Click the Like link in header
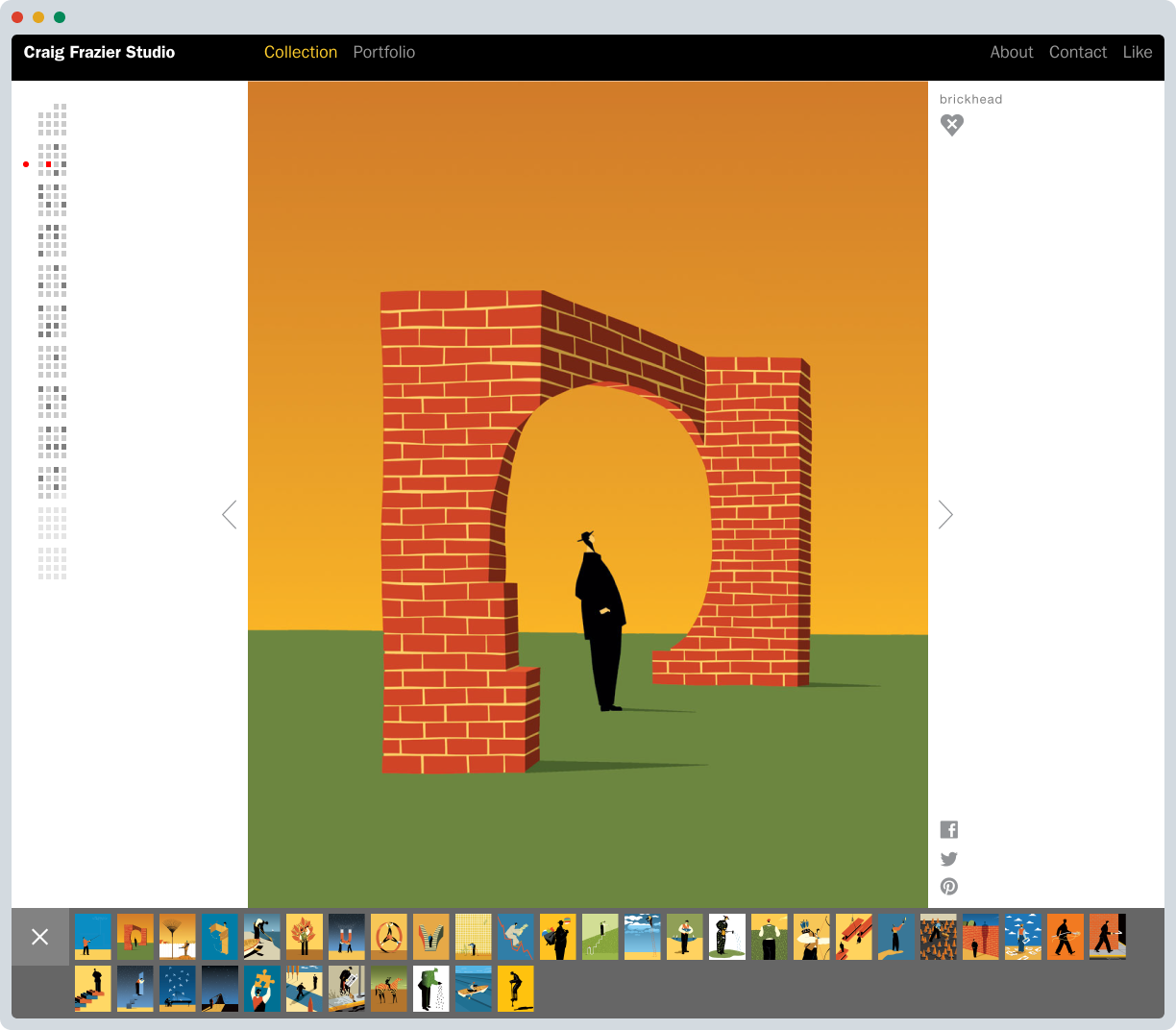The width and height of the screenshot is (1176, 1030). click(1138, 52)
